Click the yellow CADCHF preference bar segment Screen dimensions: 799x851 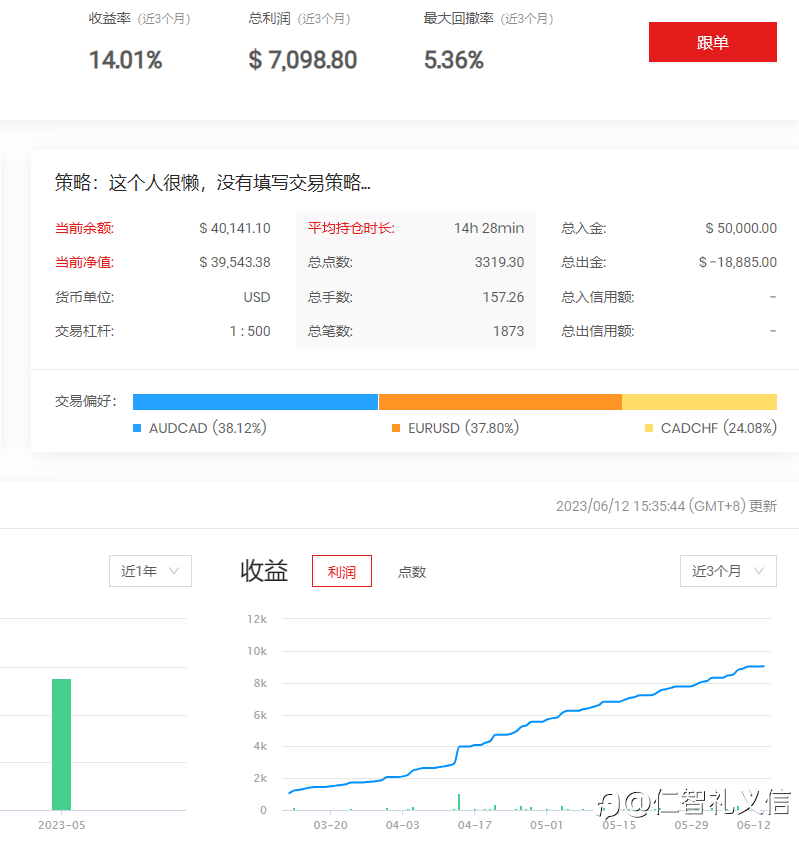(699, 402)
